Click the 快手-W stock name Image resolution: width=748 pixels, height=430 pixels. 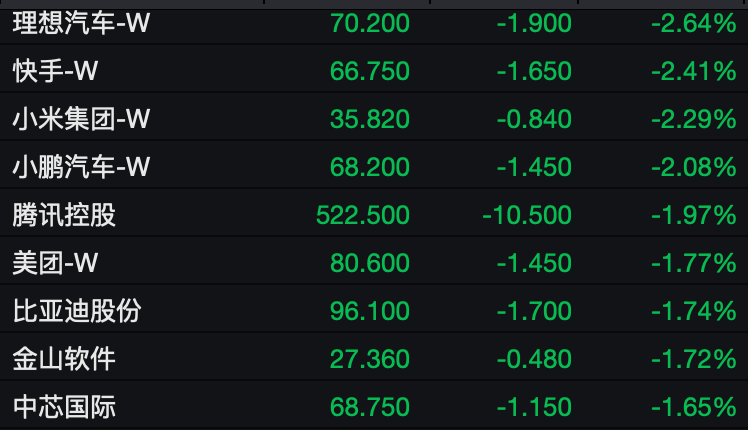click(56, 71)
